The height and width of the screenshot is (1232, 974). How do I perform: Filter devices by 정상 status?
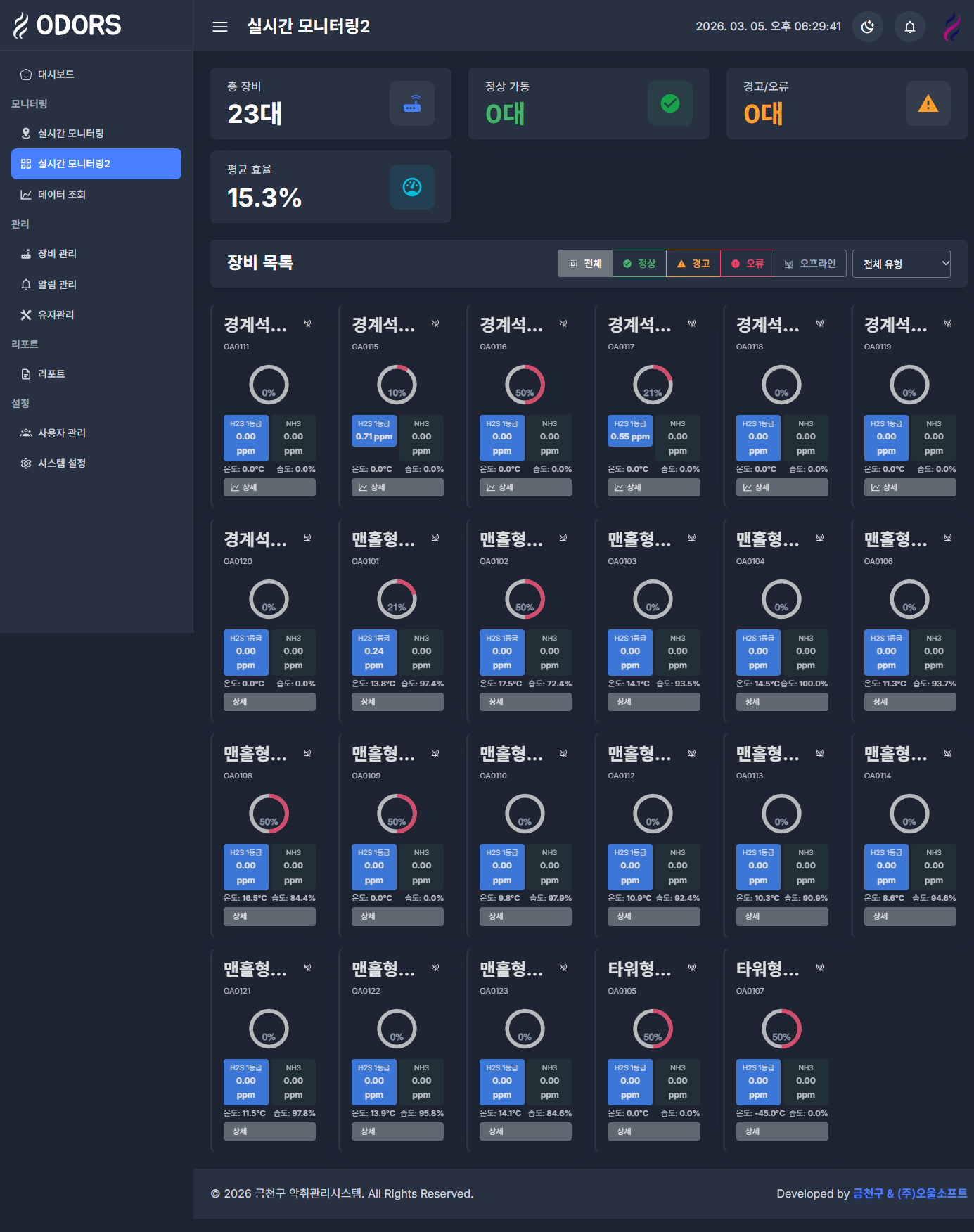tap(639, 264)
